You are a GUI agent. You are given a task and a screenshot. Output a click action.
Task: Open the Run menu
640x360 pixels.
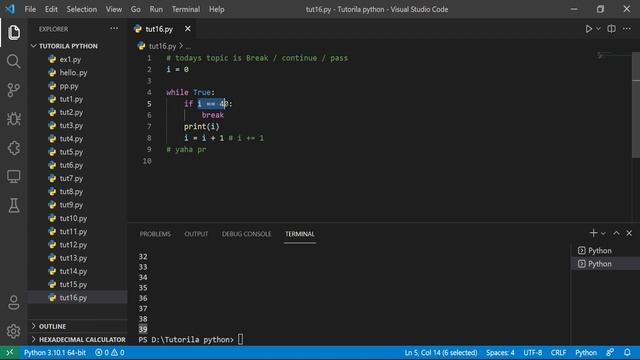pyautogui.click(x=156, y=9)
